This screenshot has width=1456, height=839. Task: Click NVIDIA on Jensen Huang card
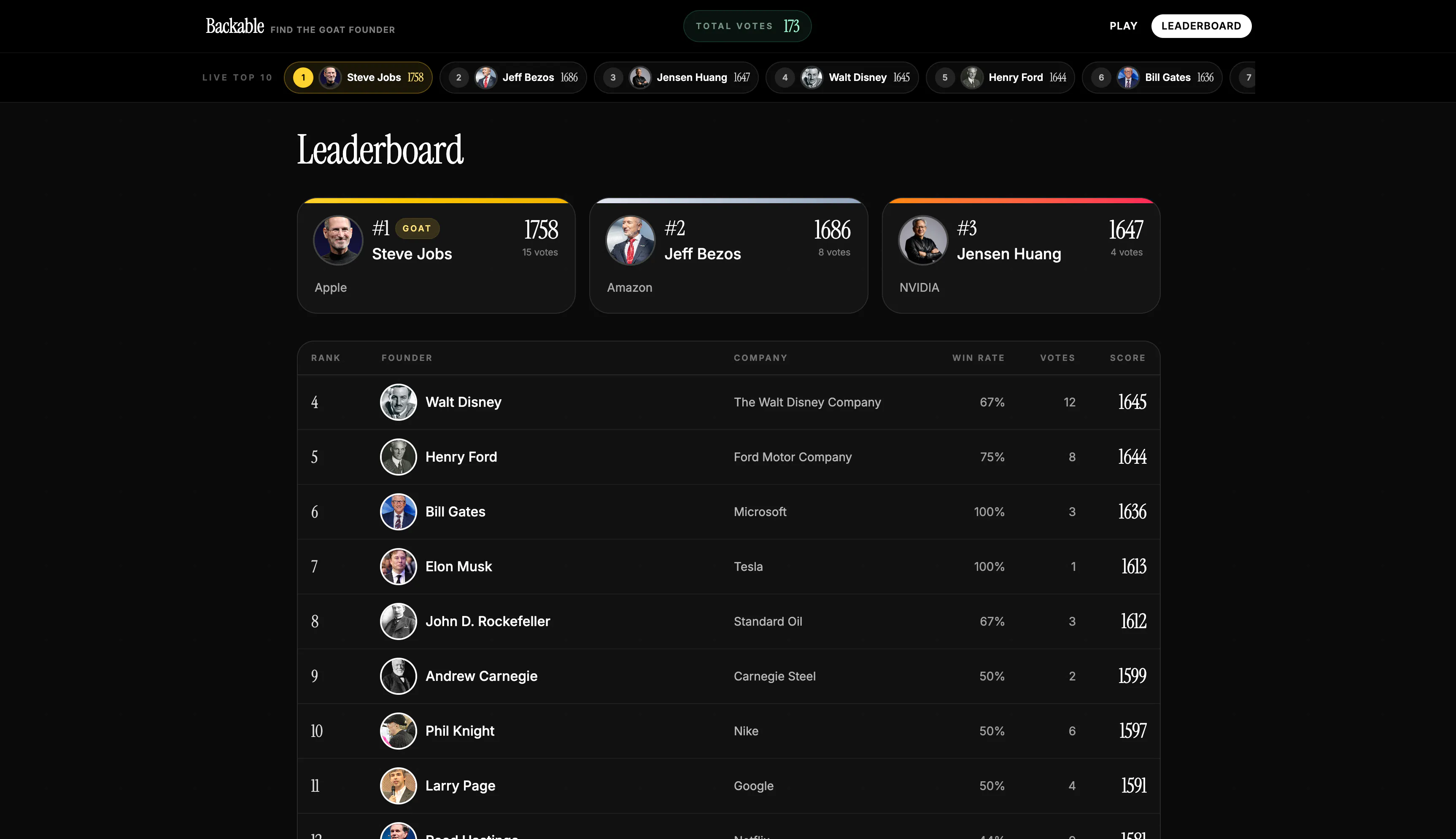(x=919, y=288)
